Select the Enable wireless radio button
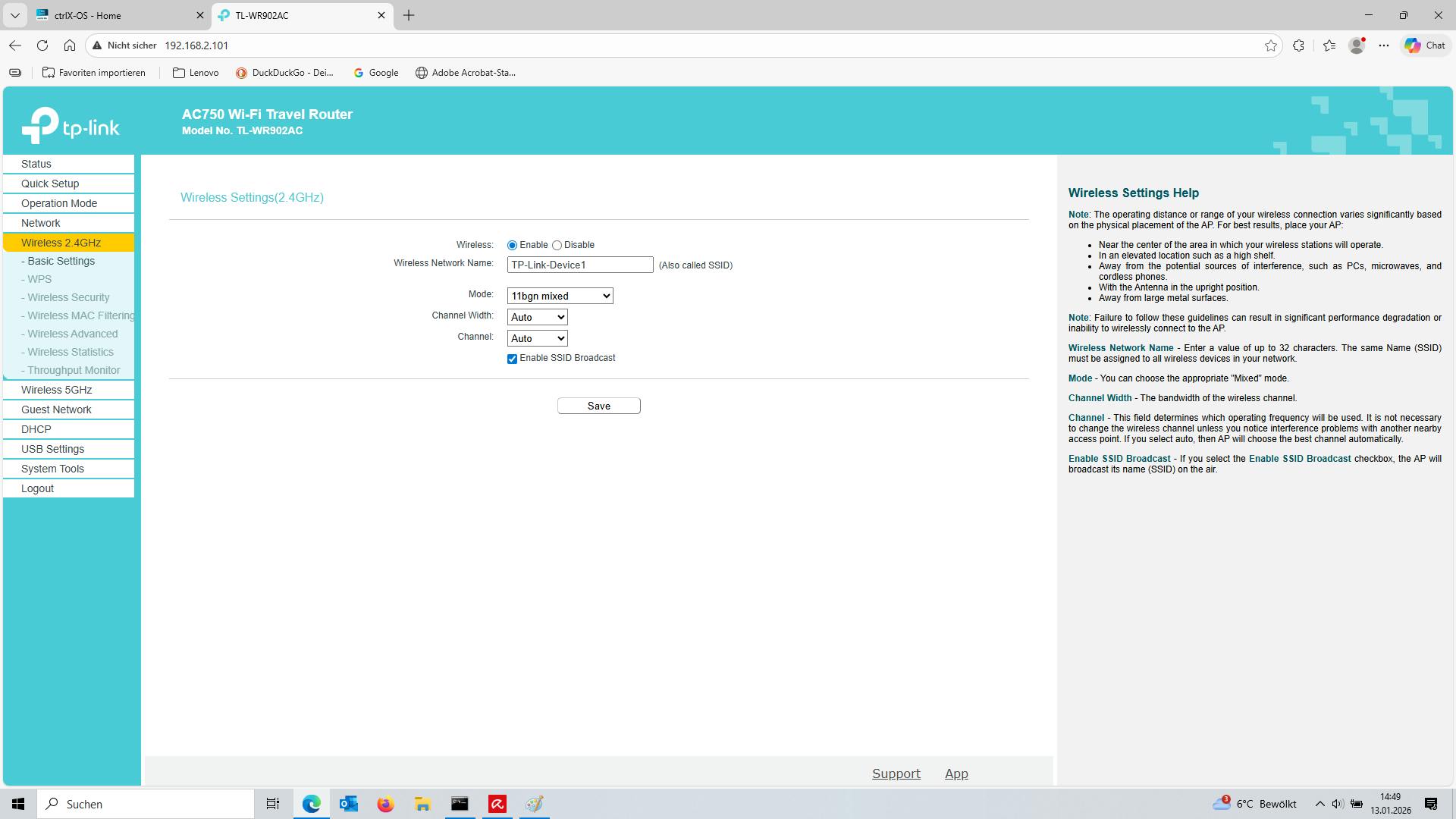1456x819 pixels. tap(513, 246)
